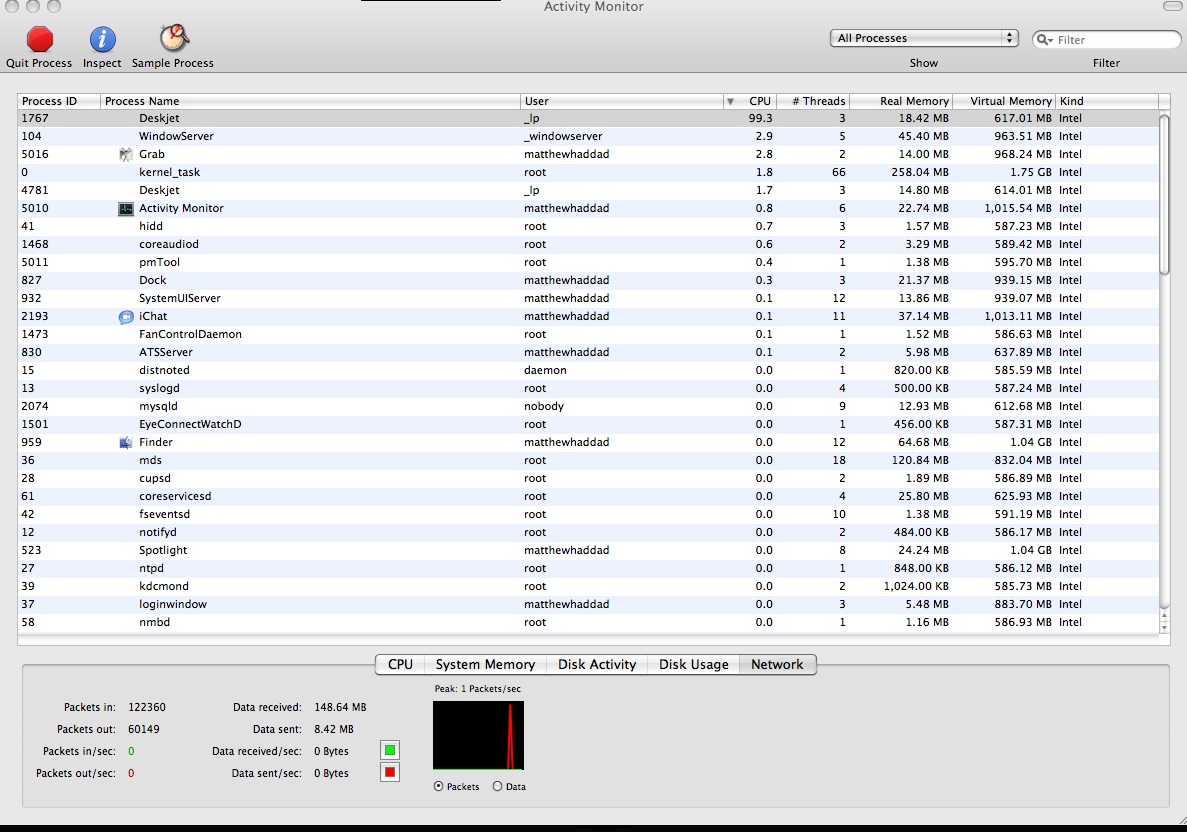This screenshot has height=832, width=1187.
Task: Click the 99.3 CPU value
Action: click(x=760, y=119)
